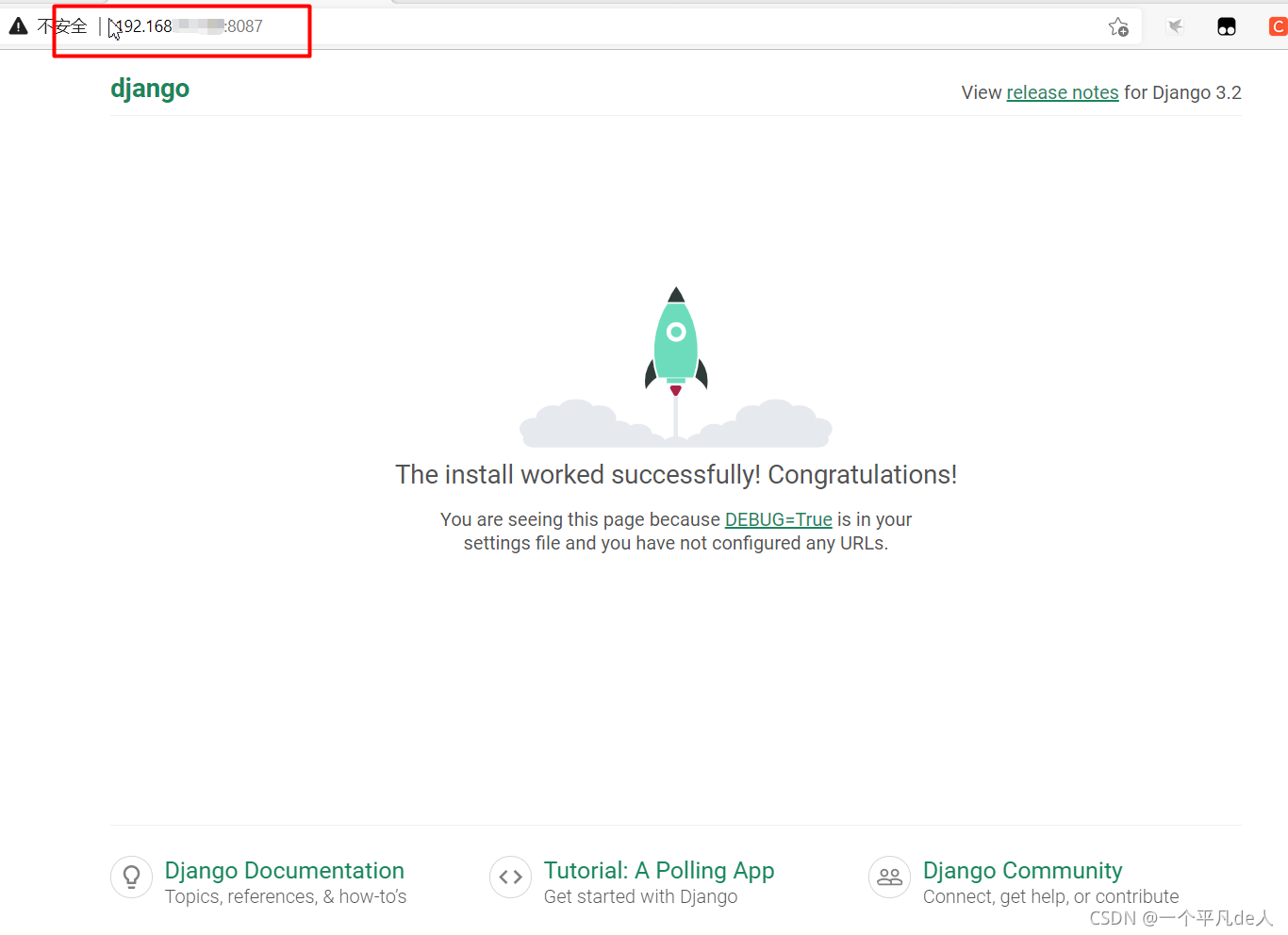Click the add-to-favorites star icon
Image resolution: width=1288 pixels, height=935 pixels.
[1118, 26]
